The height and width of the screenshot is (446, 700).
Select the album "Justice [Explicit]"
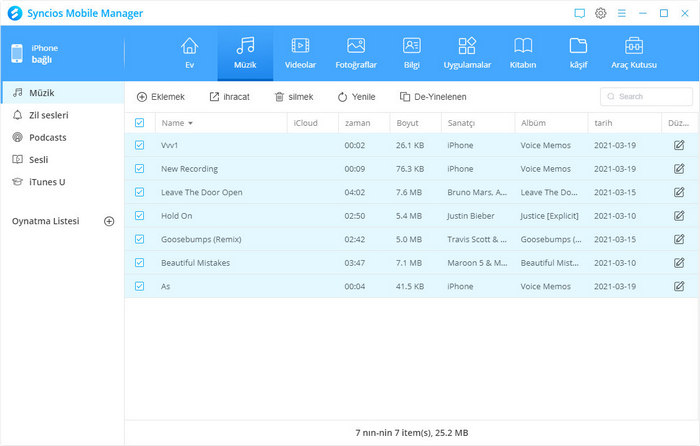coord(549,216)
